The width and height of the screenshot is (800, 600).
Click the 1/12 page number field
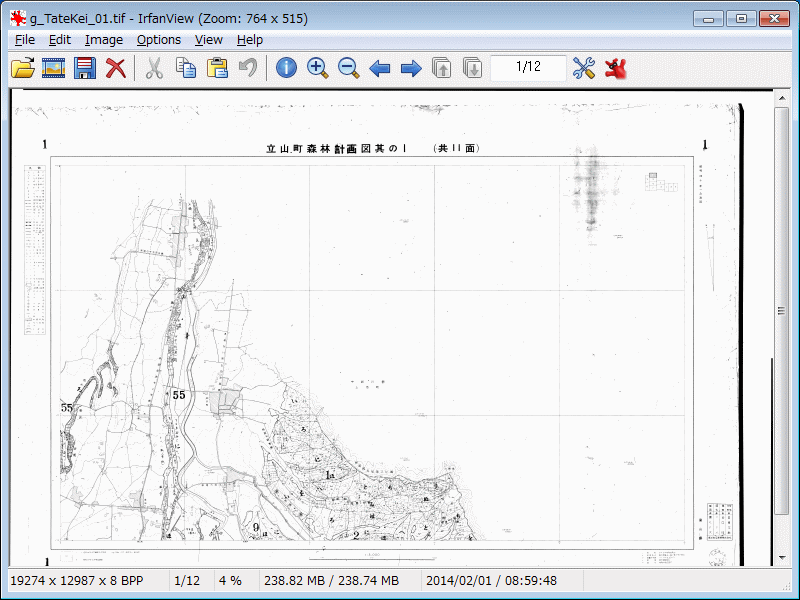click(x=528, y=67)
